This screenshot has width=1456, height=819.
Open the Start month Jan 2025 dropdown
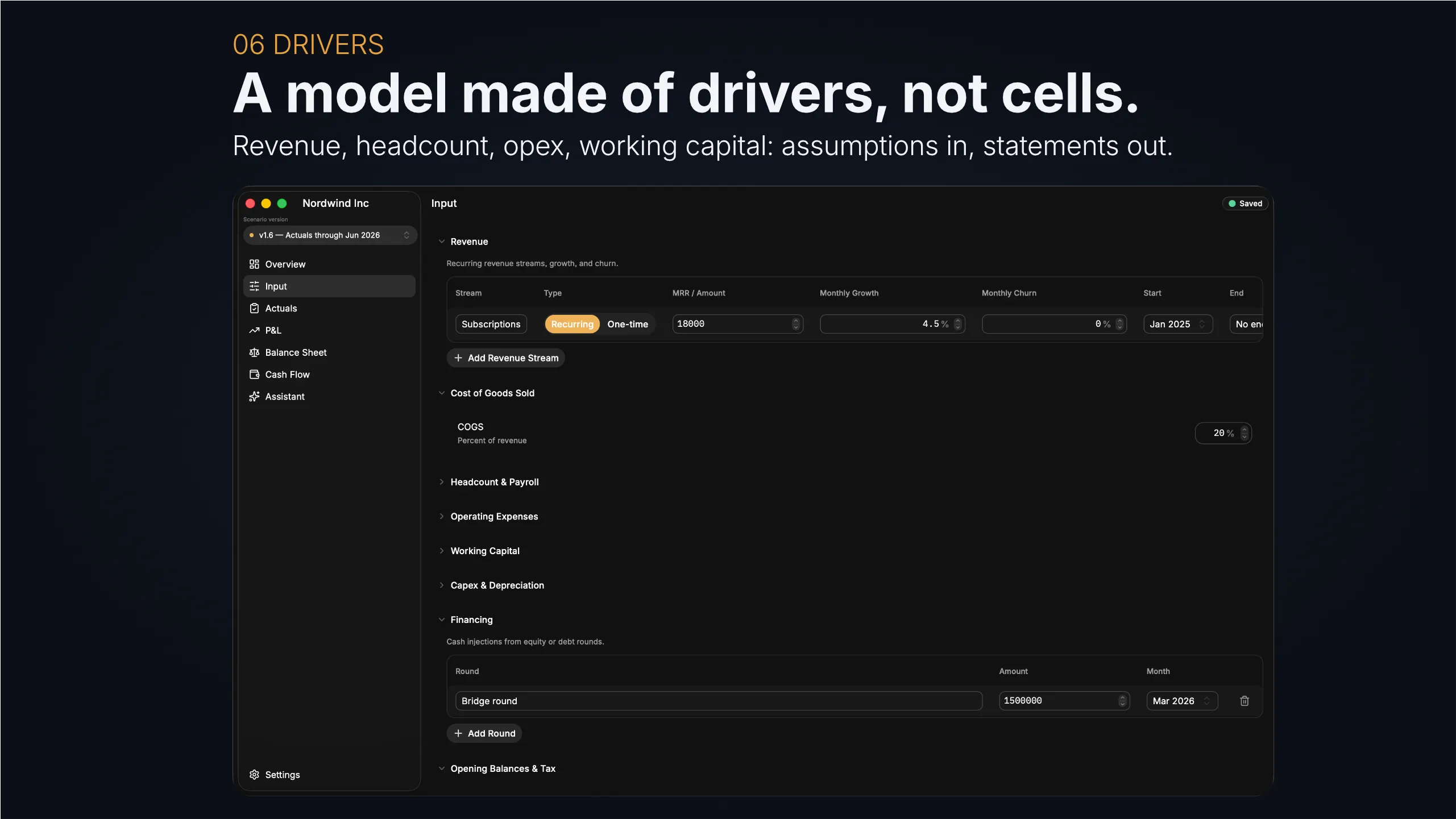[1178, 324]
